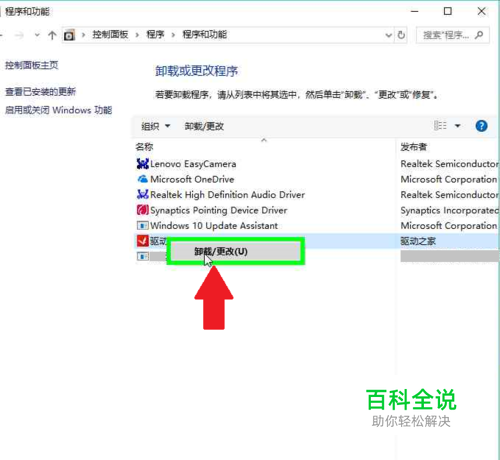Click the Windows 10 Update Assistant icon
The height and width of the screenshot is (460, 500).
click(143, 226)
